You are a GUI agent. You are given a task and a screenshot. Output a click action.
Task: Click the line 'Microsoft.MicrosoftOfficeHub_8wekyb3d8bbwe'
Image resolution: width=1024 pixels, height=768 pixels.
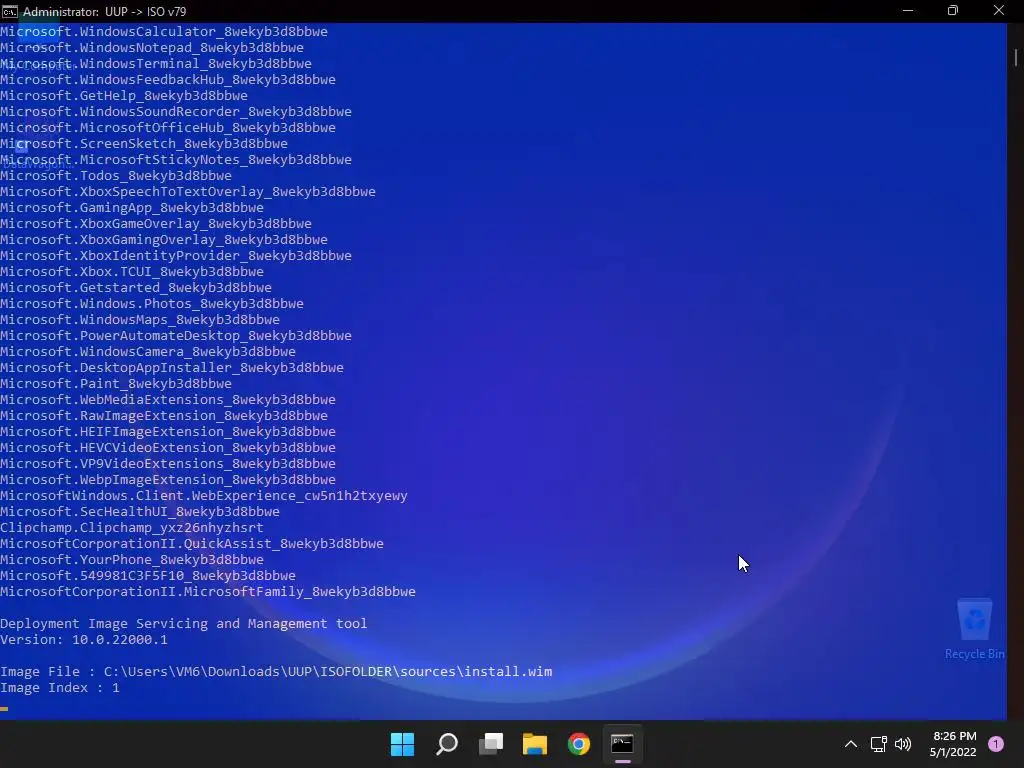click(168, 127)
